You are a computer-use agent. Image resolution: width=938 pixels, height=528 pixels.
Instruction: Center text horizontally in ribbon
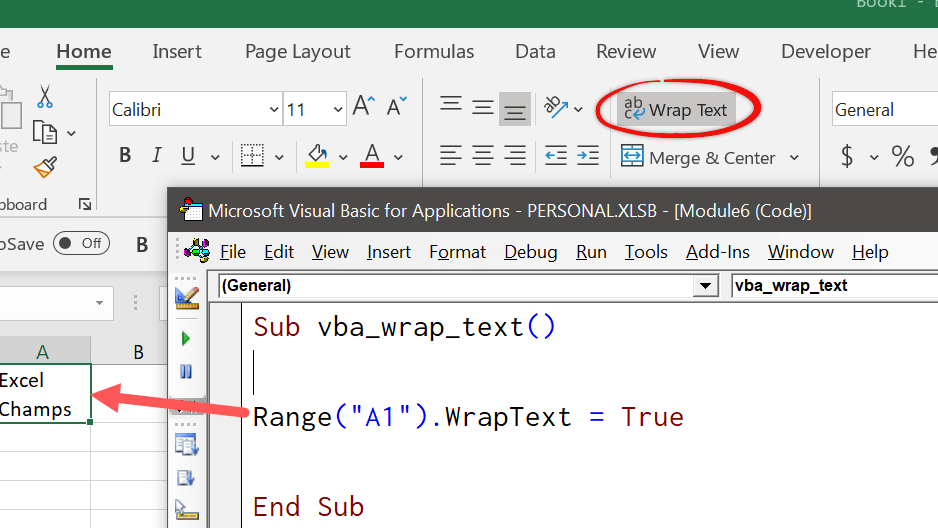[482, 156]
